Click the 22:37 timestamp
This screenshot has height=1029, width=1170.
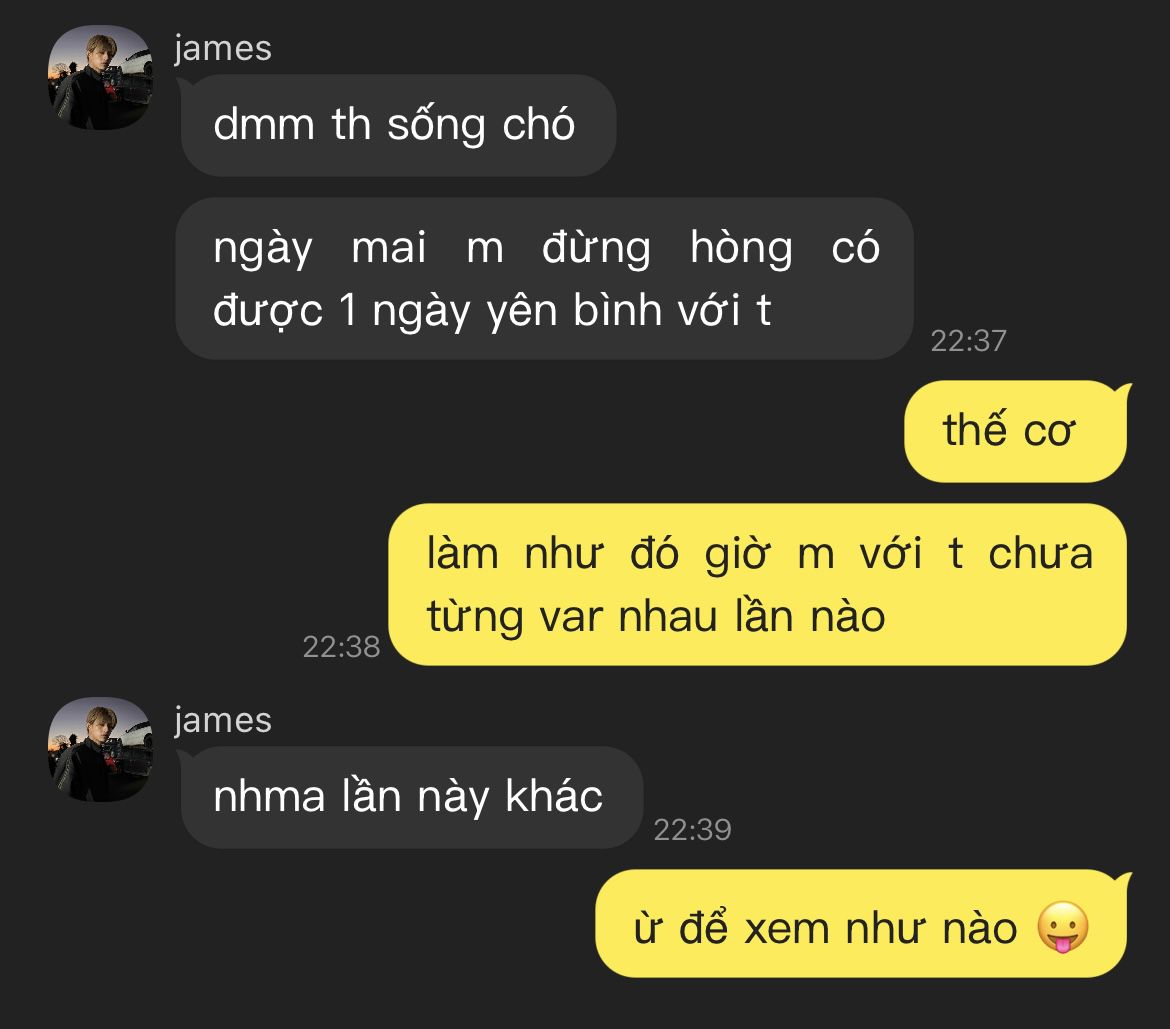968,341
